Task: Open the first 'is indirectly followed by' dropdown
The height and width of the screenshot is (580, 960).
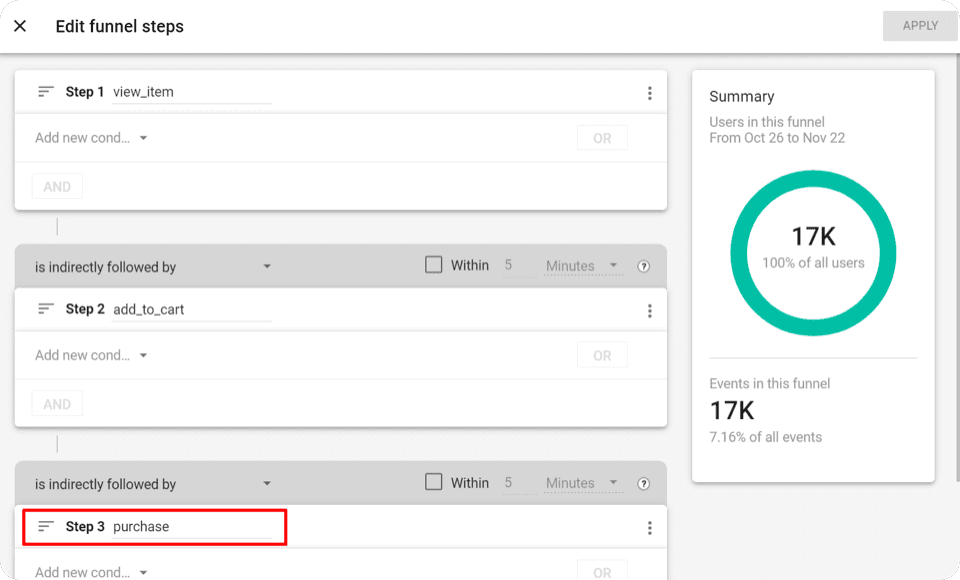Action: (266, 265)
